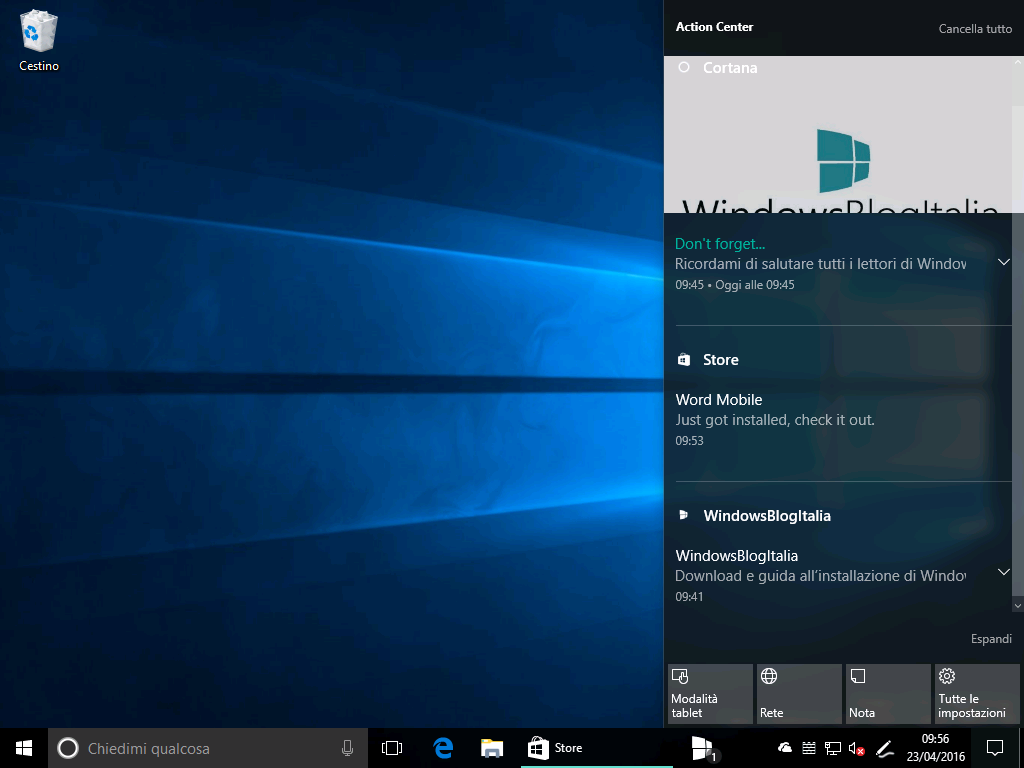Image resolution: width=1024 pixels, height=768 pixels.
Task: Clear all notifications with Cancella tutto
Action: [x=975, y=29]
